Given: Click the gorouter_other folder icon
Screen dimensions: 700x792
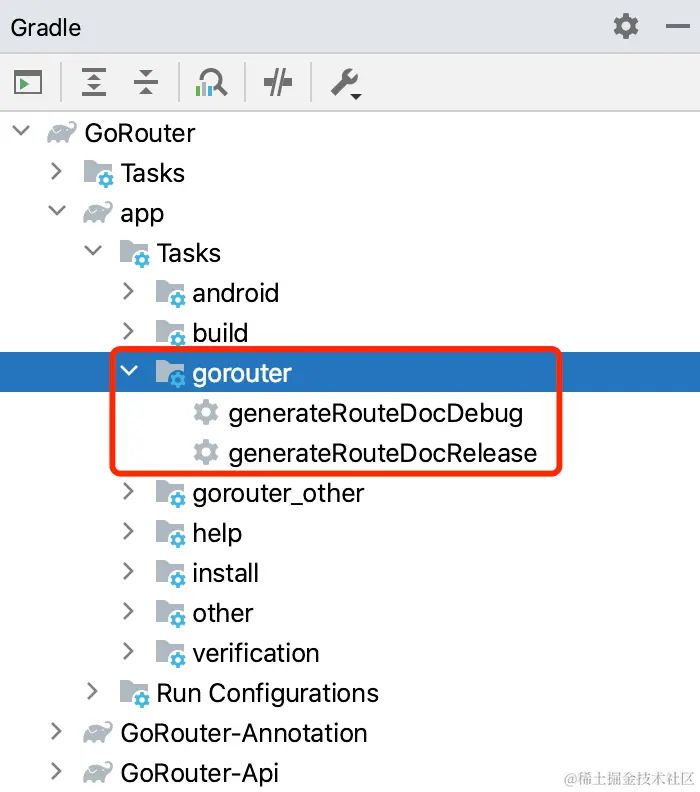Looking at the screenshot, I should [x=170, y=493].
